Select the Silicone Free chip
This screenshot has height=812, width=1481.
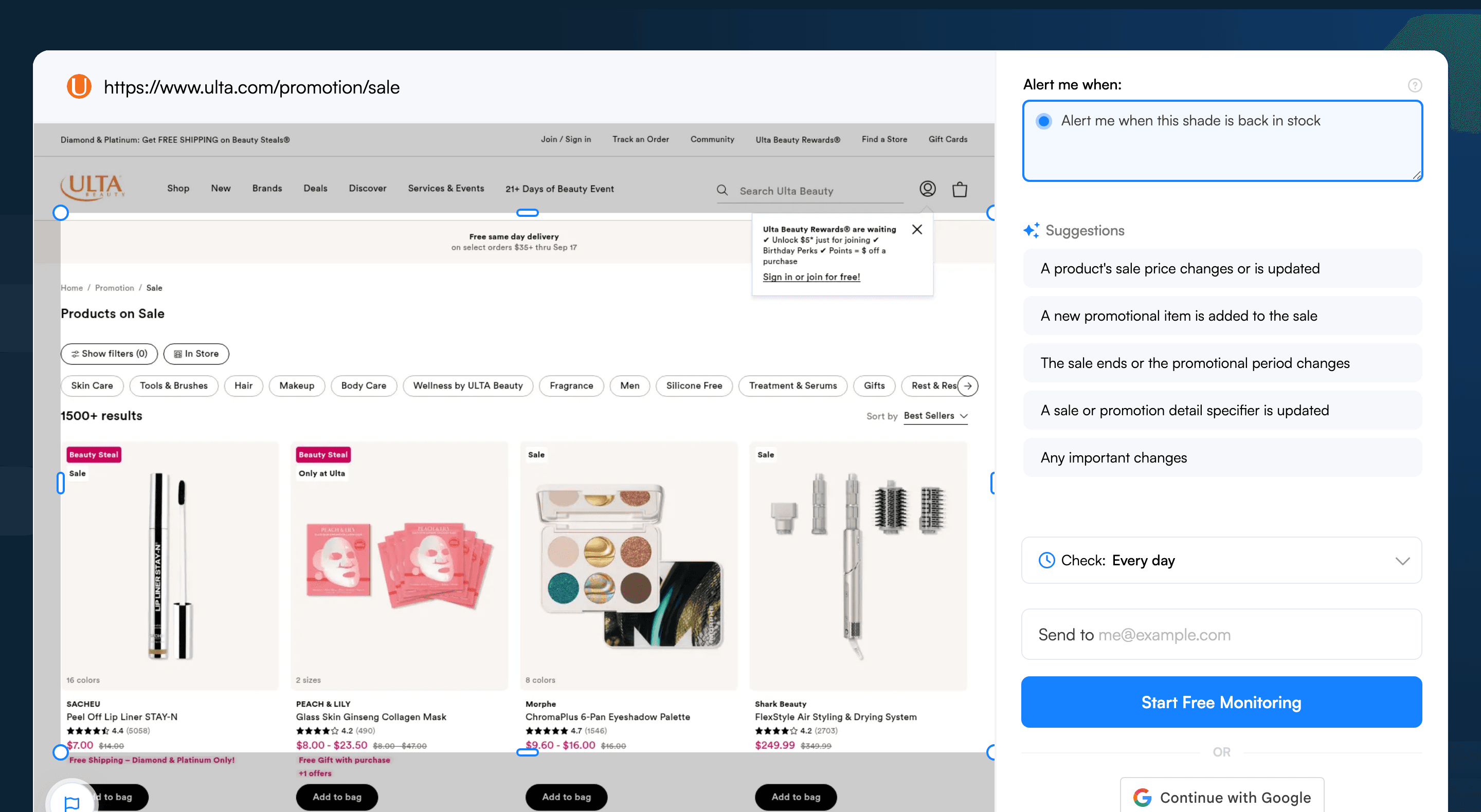pyautogui.click(x=694, y=385)
